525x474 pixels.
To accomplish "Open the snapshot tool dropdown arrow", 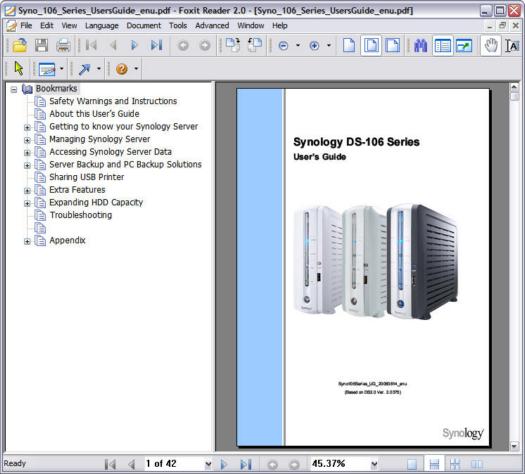I will click(62, 69).
